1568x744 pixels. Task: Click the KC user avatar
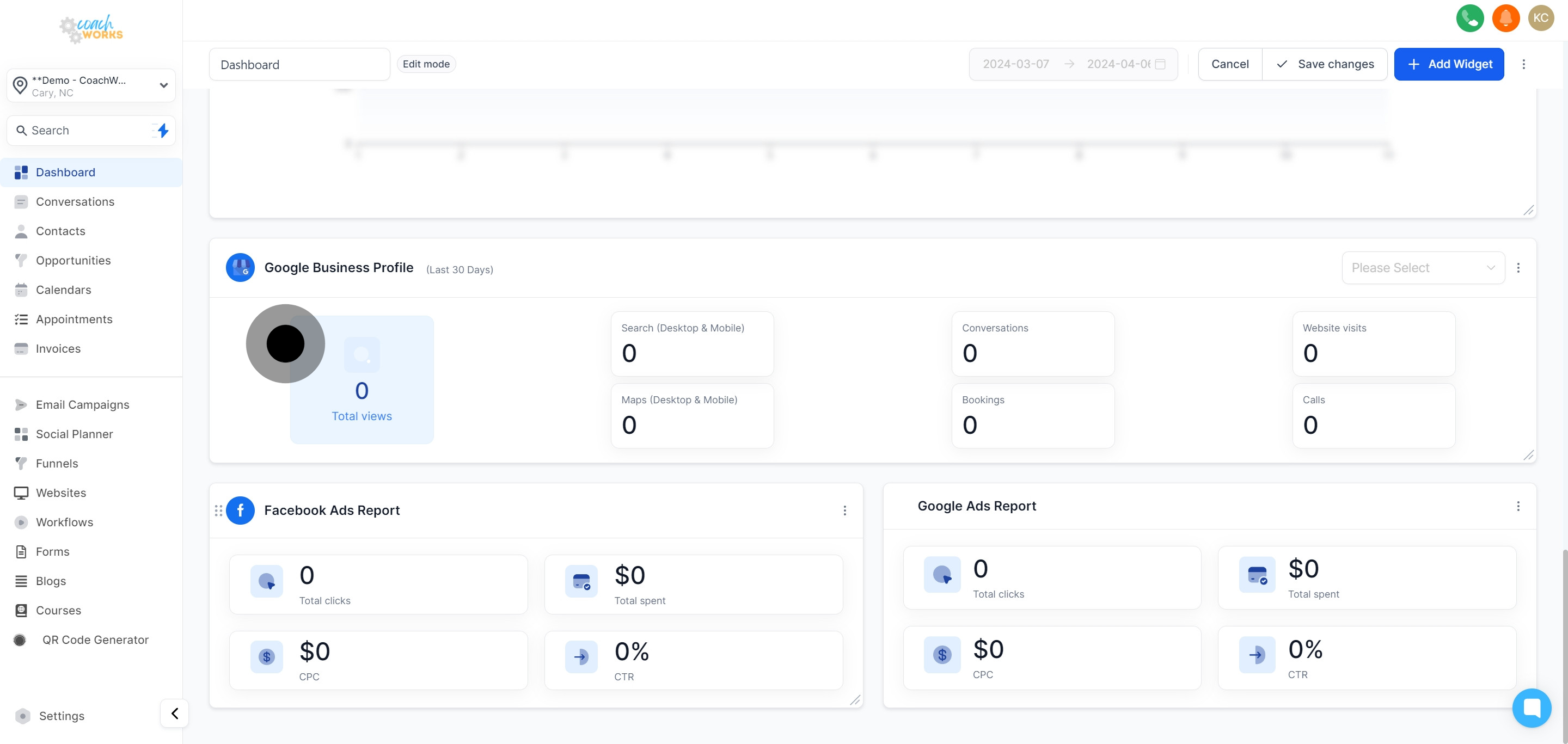[1541, 17]
